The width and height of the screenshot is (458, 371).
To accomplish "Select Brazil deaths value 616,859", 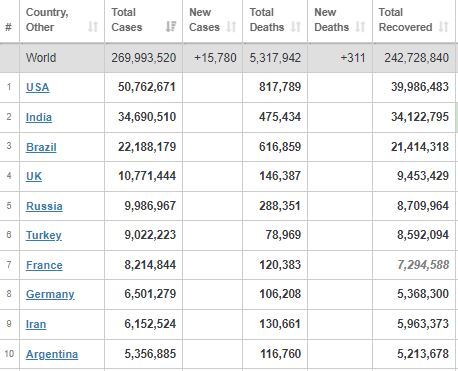I will [280, 147].
